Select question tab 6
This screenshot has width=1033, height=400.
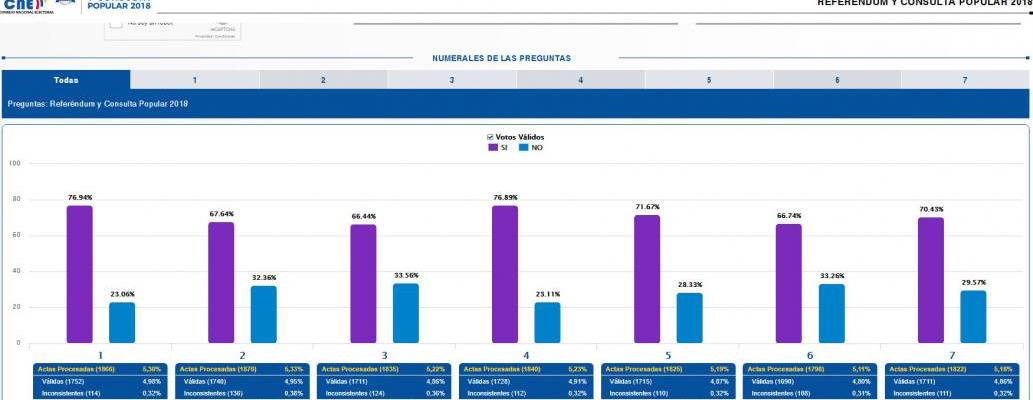click(837, 79)
